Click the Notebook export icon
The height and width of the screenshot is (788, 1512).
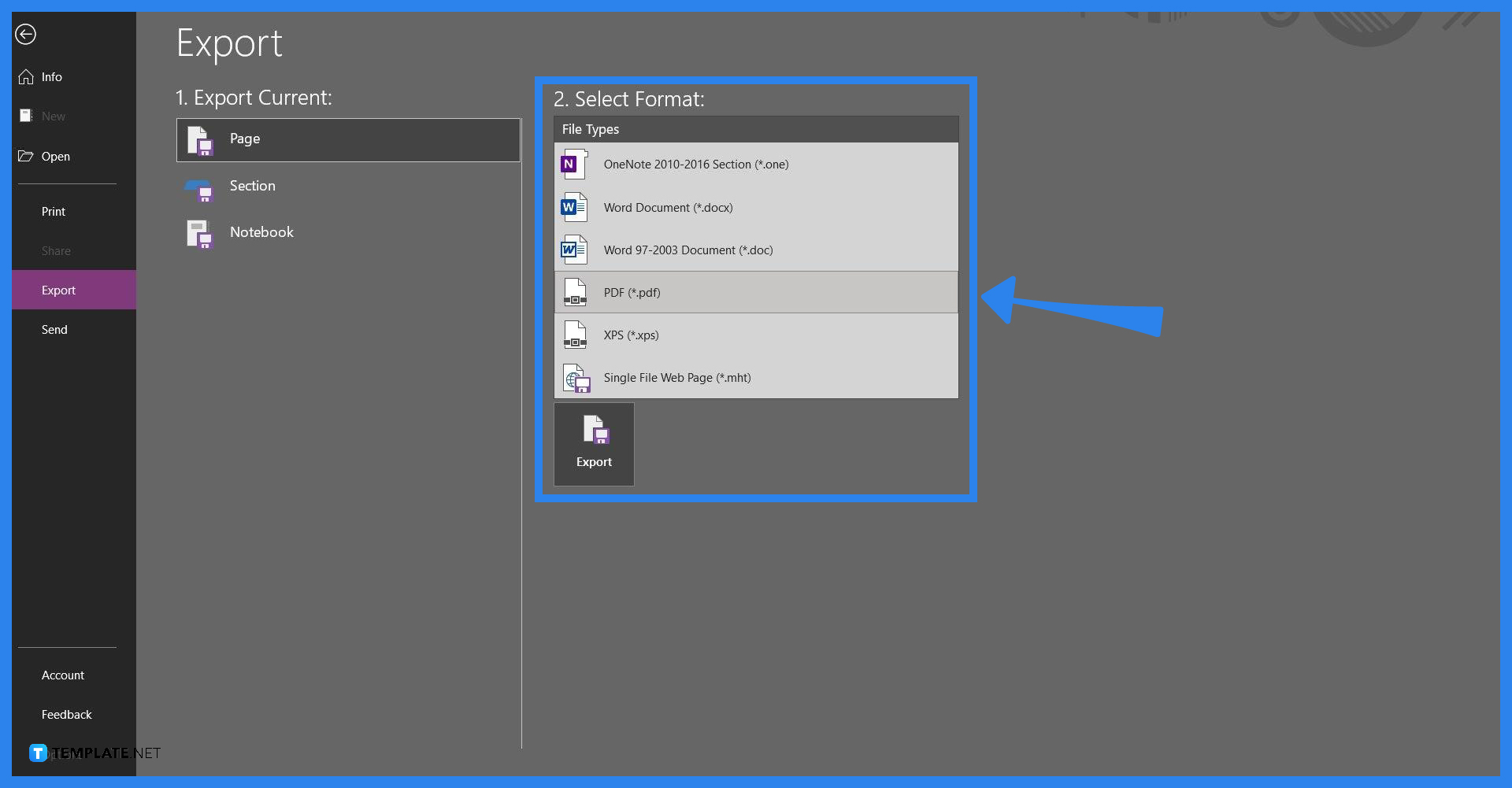tap(199, 234)
